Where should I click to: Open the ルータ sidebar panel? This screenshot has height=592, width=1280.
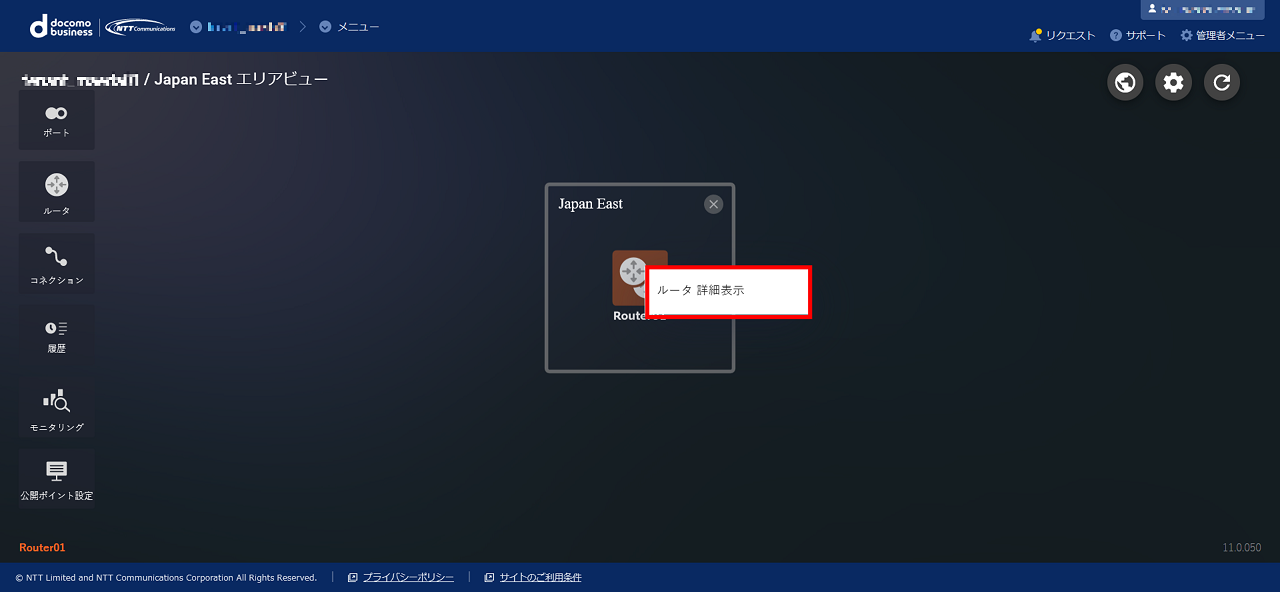click(x=57, y=192)
